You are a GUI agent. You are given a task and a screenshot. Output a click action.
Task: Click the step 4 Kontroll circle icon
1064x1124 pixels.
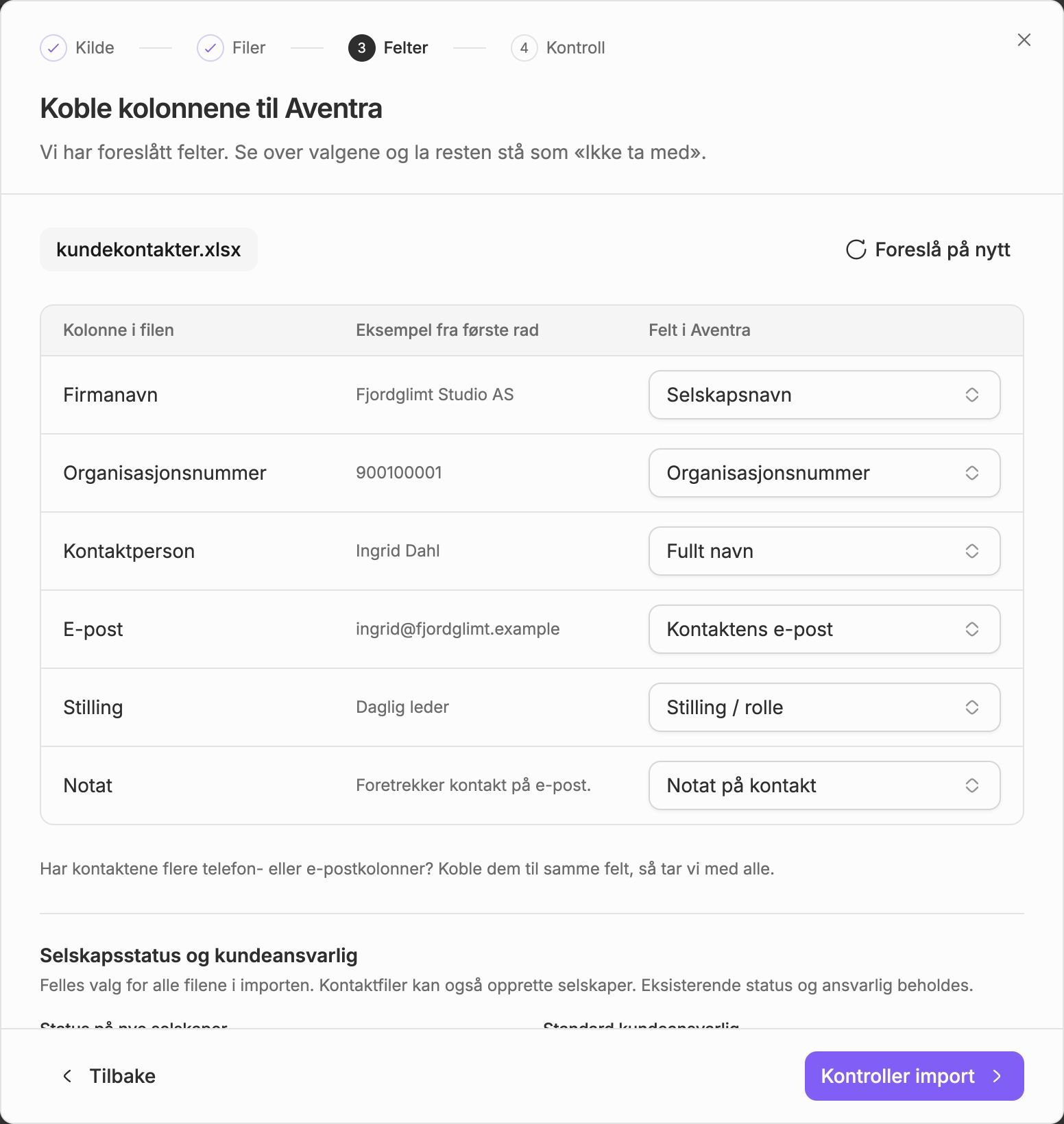click(x=524, y=48)
